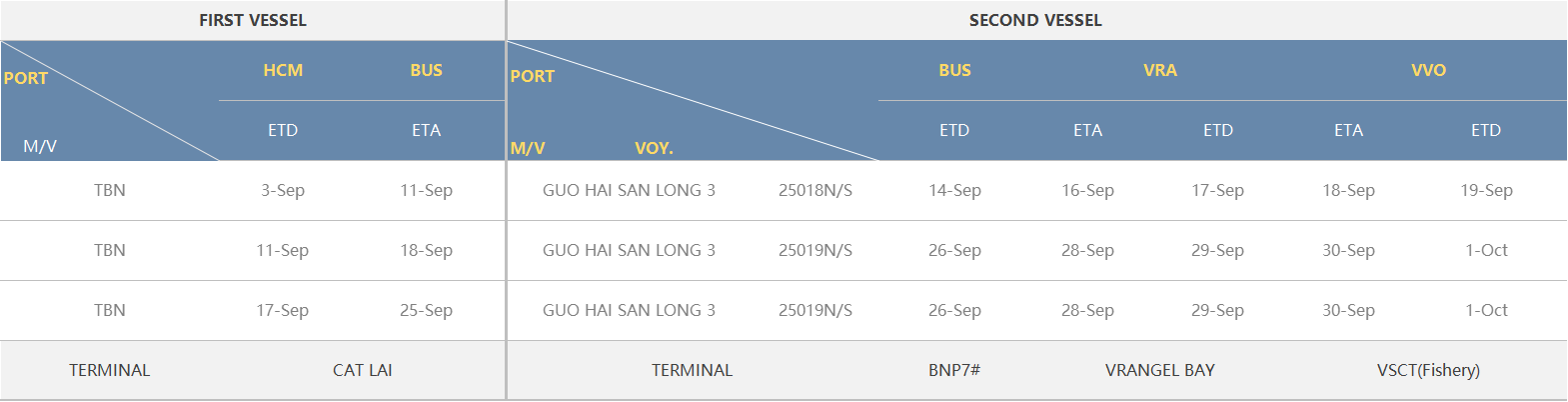Click first TBN vessel cell

[110, 190]
